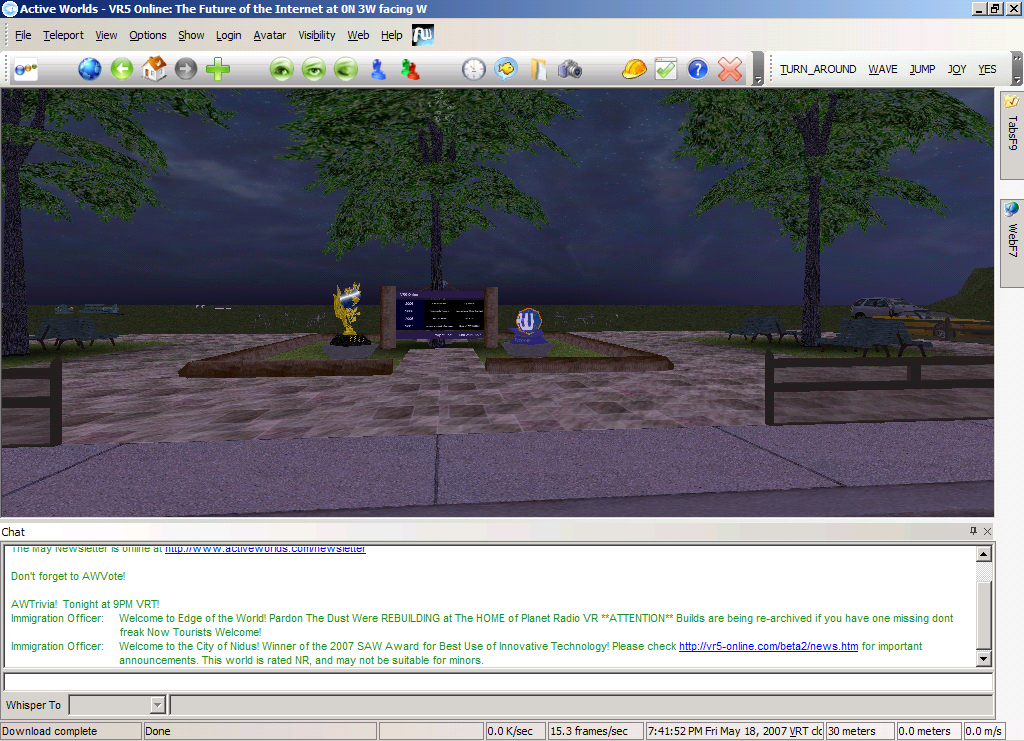Open the Visibility menu
This screenshot has height=741, width=1024.
pos(317,35)
